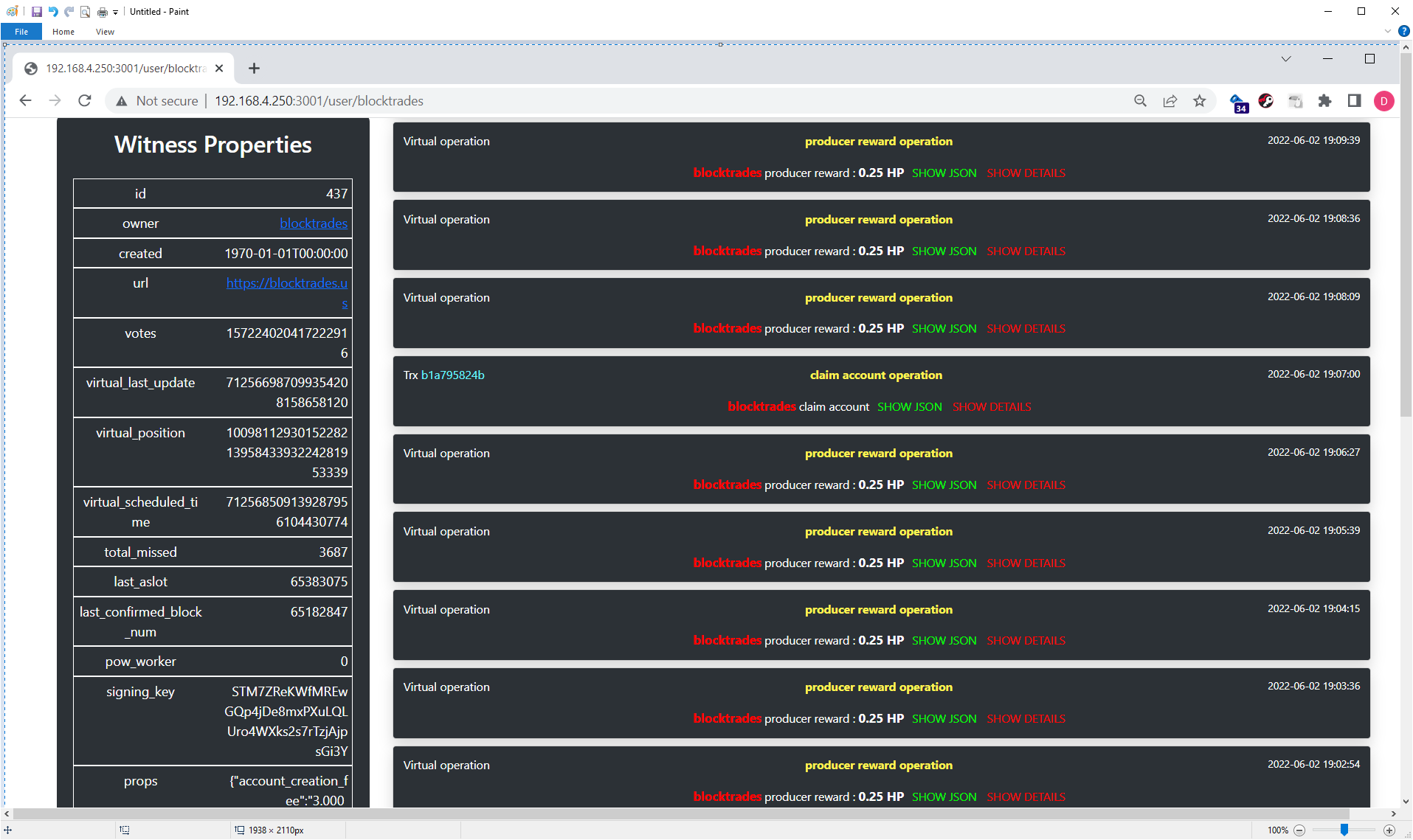
Task: Click the browser Forward arrow
Action: 55,101
